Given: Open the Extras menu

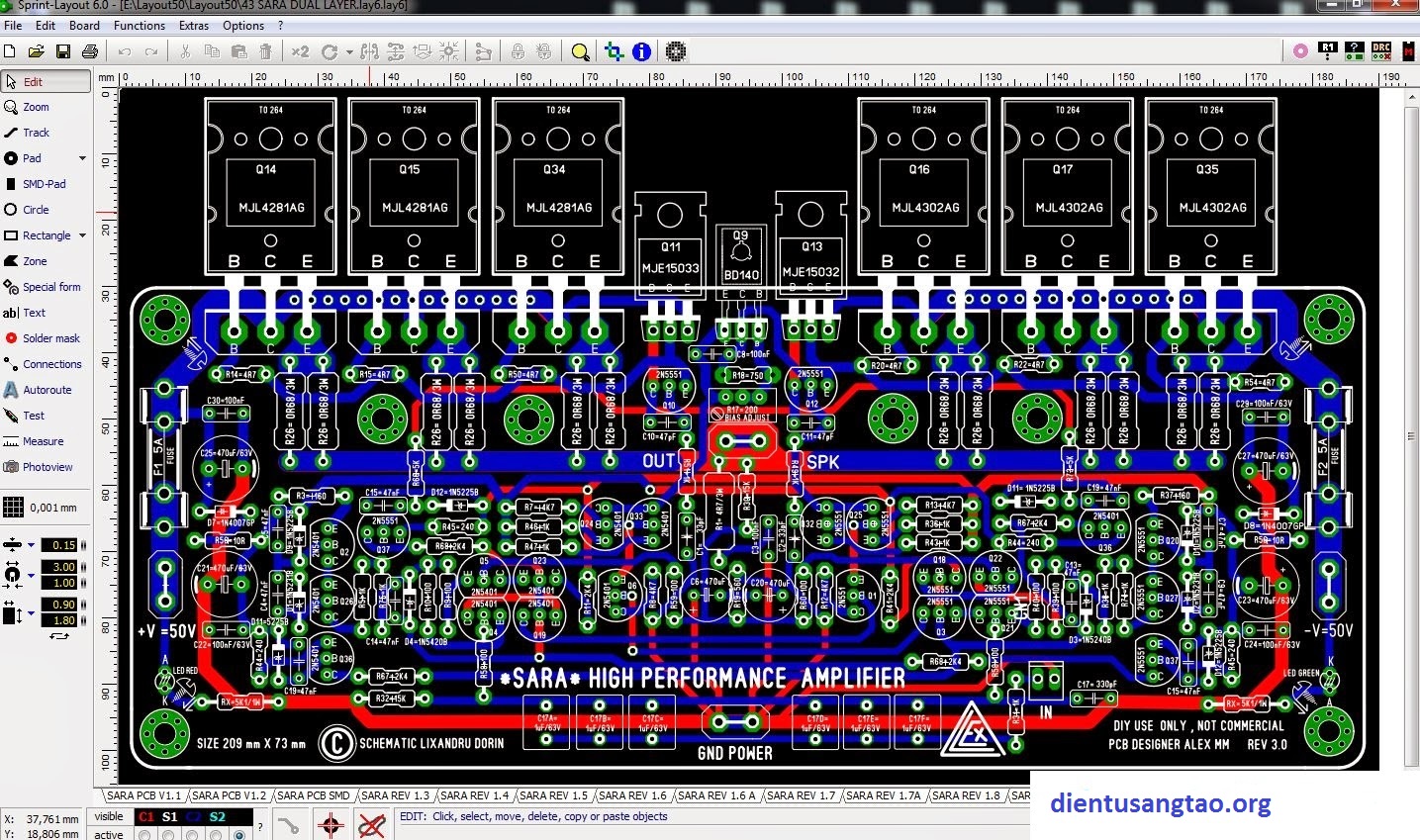Looking at the screenshot, I should pos(193,25).
